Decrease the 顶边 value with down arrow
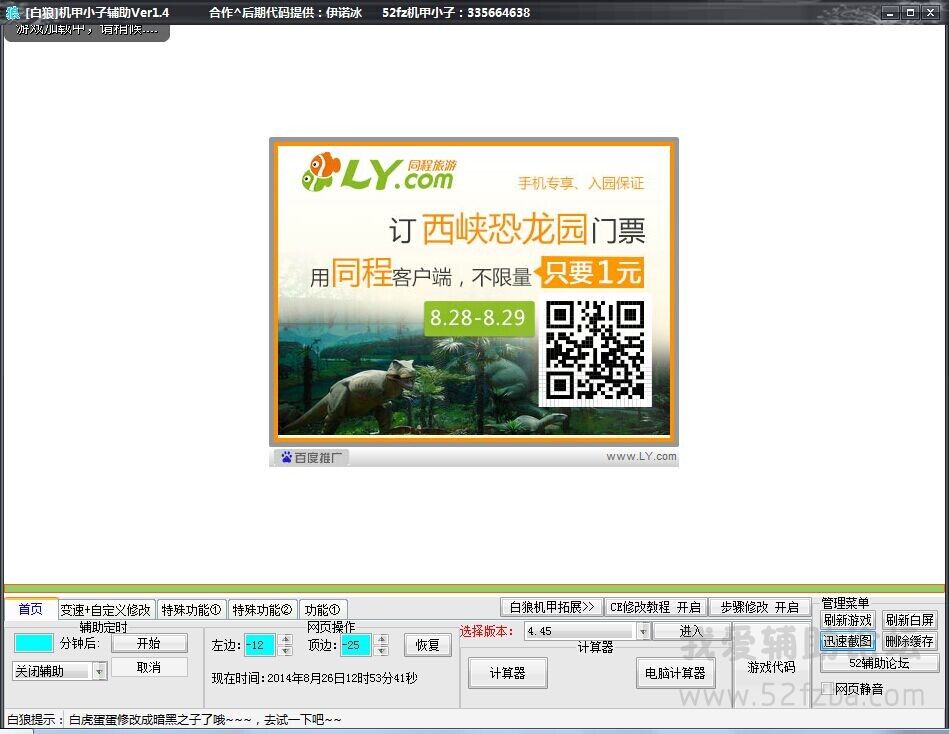The width and height of the screenshot is (949, 734). pos(381,650)
